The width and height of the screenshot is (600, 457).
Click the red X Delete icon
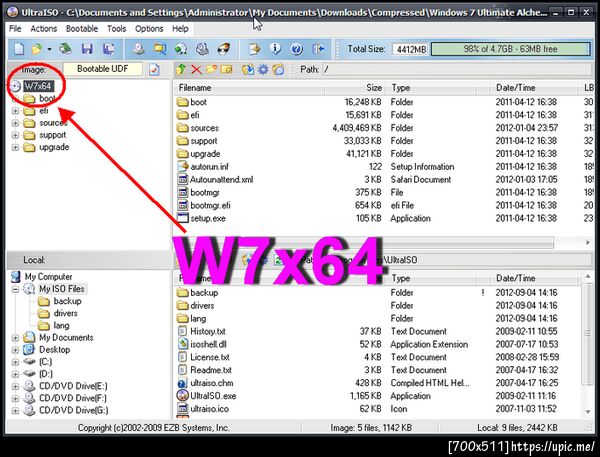(196, 69)
